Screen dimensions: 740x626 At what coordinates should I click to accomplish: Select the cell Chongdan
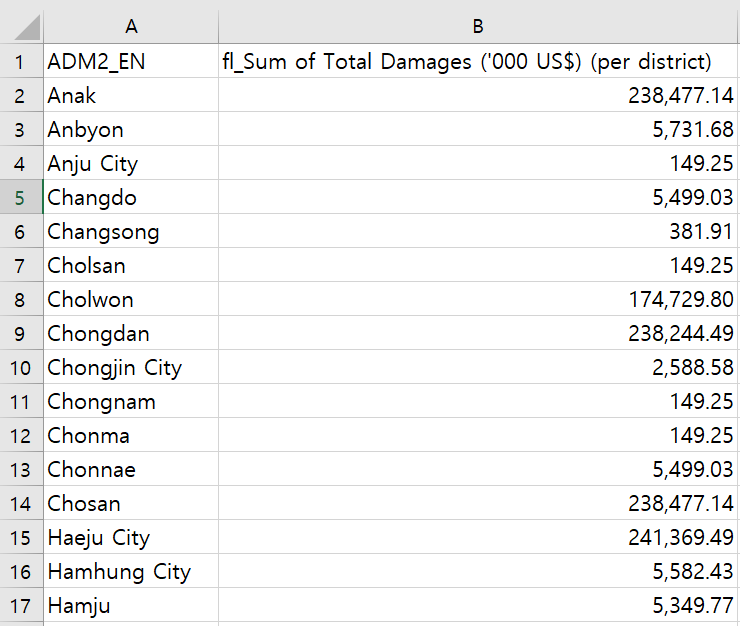click(x=131, y=333)
